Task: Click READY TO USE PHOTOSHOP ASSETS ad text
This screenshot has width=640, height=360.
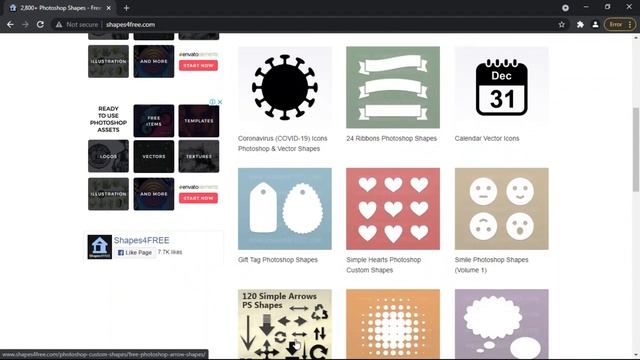Action: (x=108, y=119)
